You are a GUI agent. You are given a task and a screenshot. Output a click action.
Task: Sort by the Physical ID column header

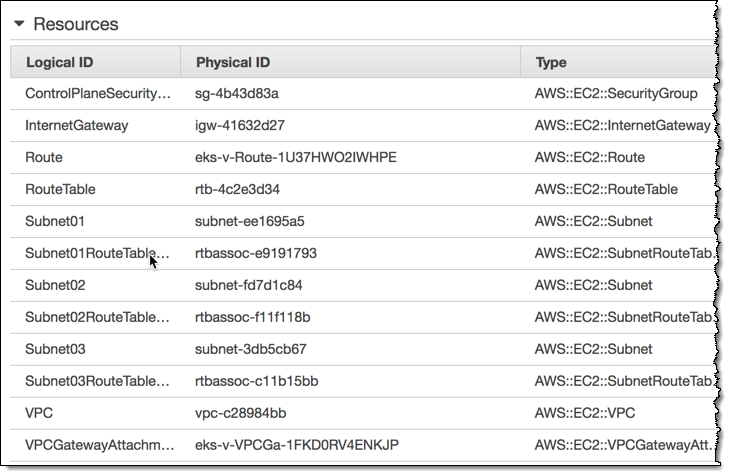[x=232, y=62]
